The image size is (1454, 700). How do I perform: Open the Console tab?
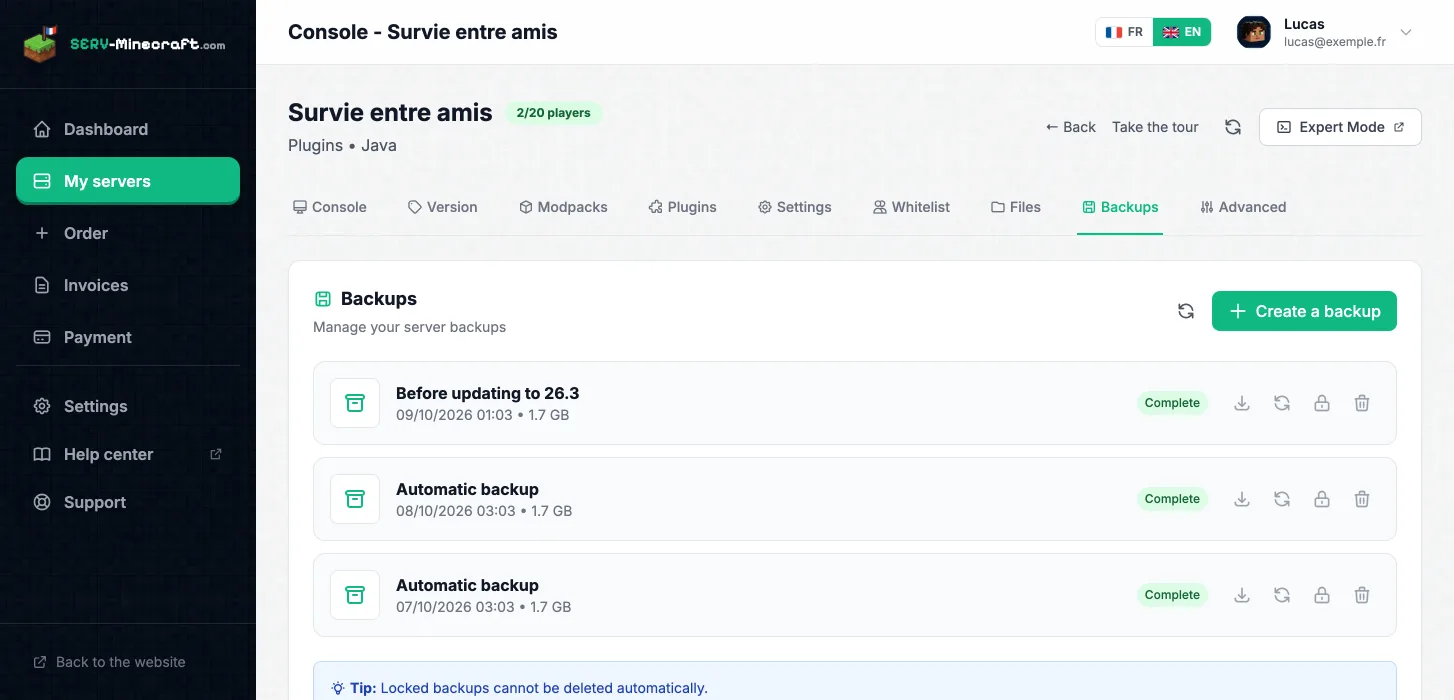[330, 207]
